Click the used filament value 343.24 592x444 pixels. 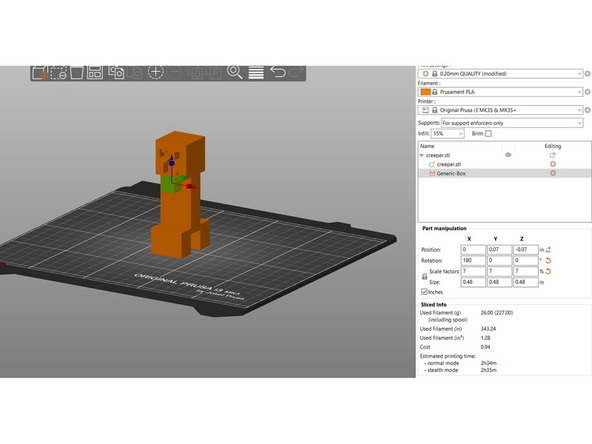pyautogui.click(x=488, y=329)
